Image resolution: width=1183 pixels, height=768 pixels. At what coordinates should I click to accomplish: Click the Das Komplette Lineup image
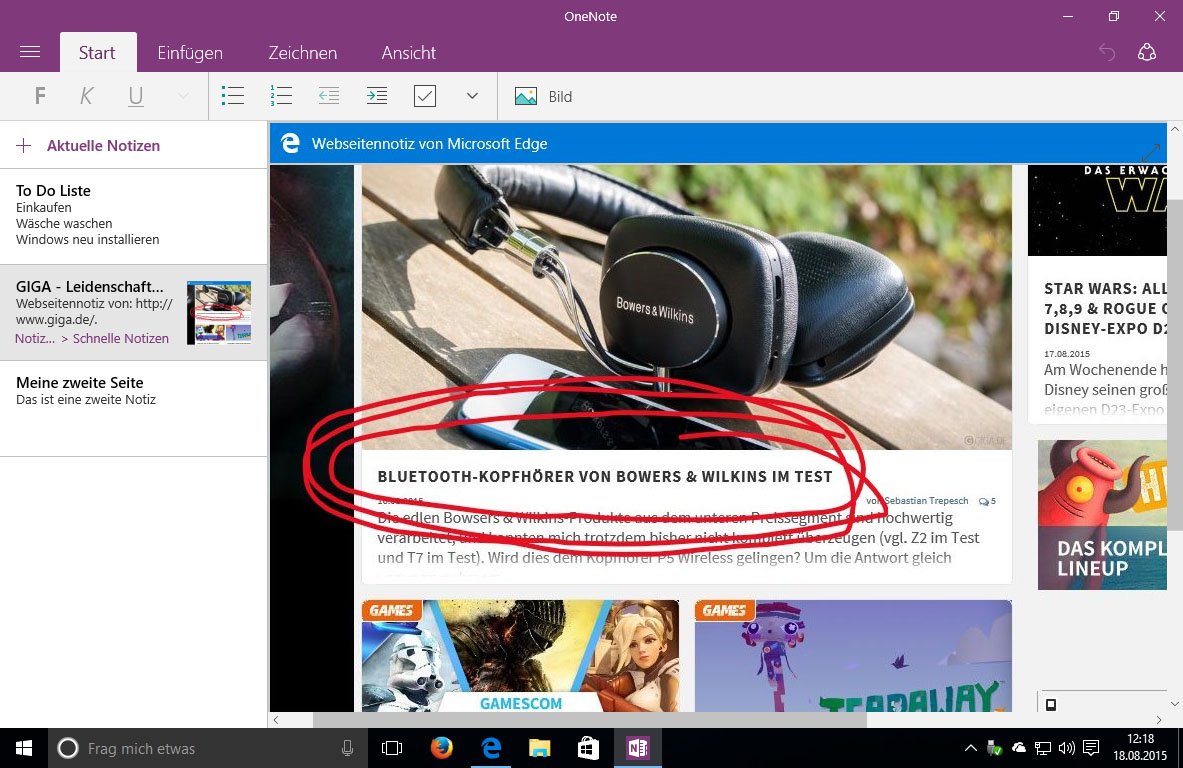click(1102, 515)
